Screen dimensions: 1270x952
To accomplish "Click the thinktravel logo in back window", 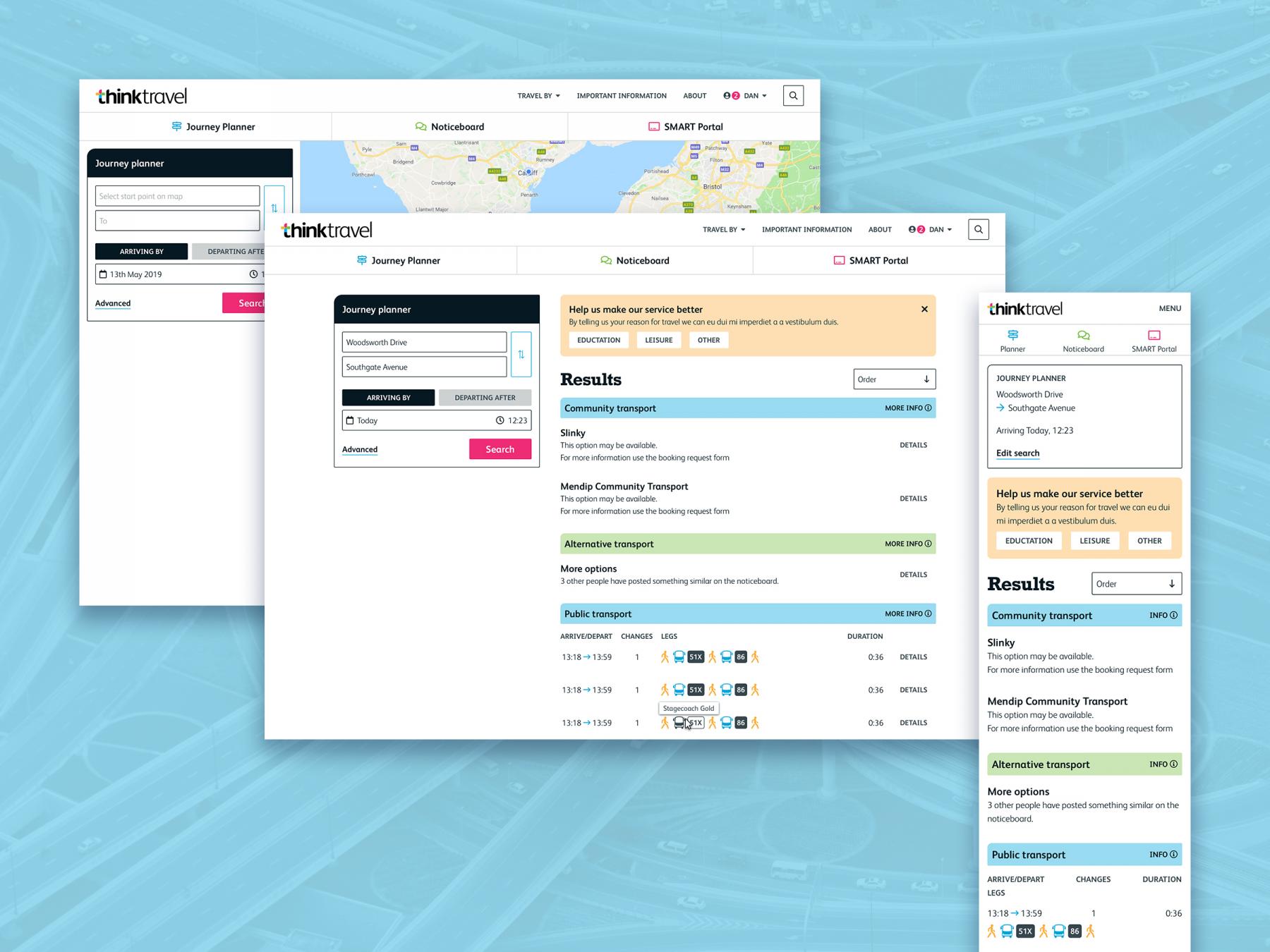I will (x=141, y=96).
